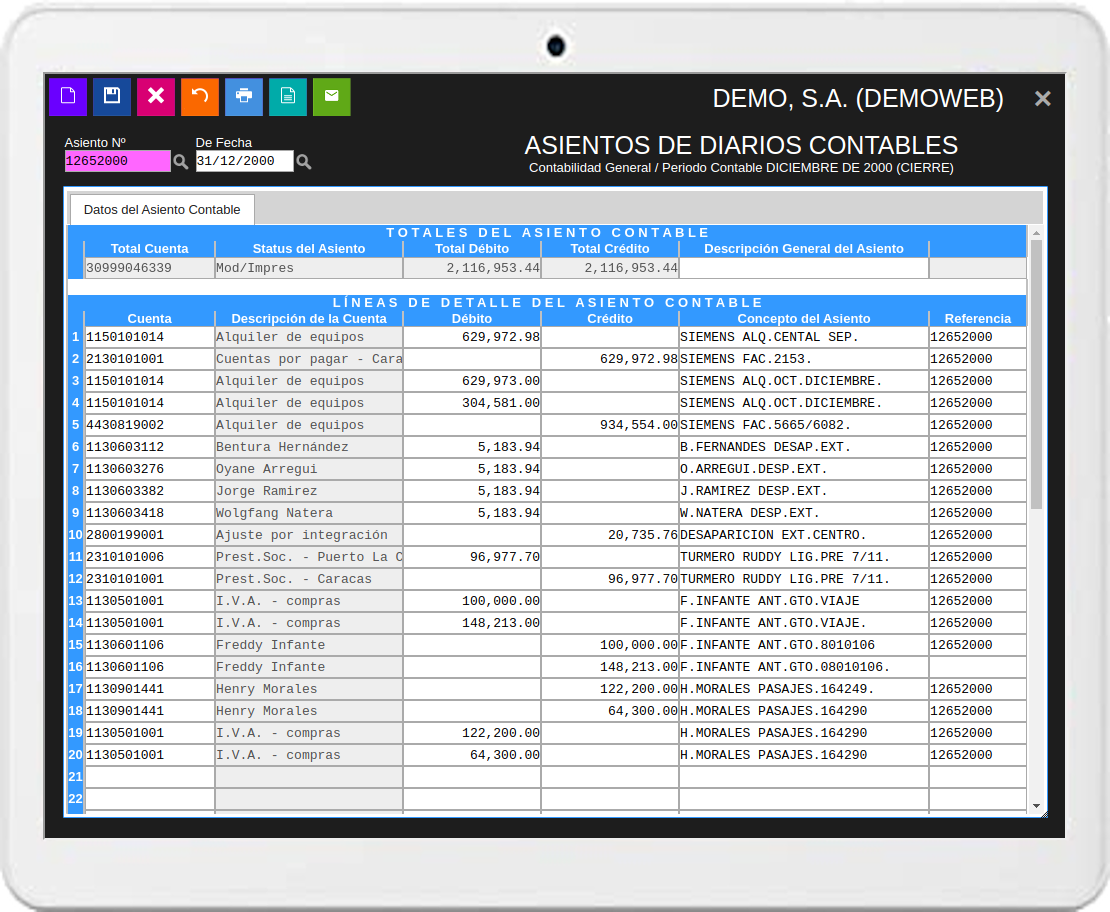This screenshot has width=1110, height=912.
Task: Click debit 629,973.00 in row 3
Action: click(x=472, y=381)
